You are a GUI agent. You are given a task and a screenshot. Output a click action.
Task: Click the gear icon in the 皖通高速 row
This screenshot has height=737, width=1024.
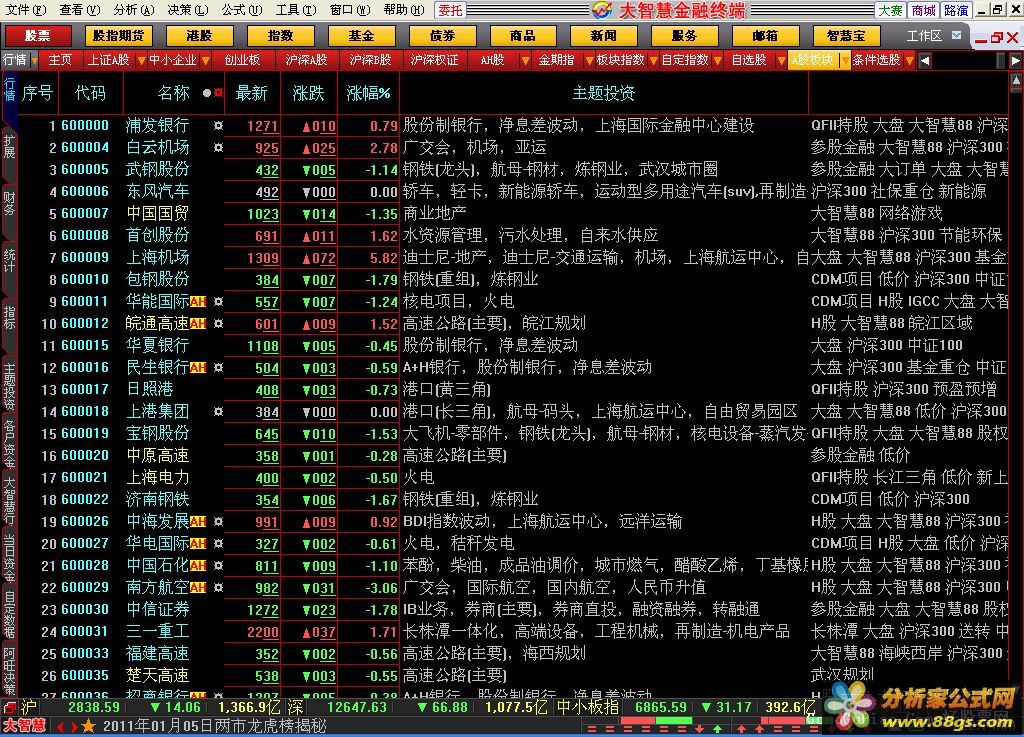(x=218, y=323)
